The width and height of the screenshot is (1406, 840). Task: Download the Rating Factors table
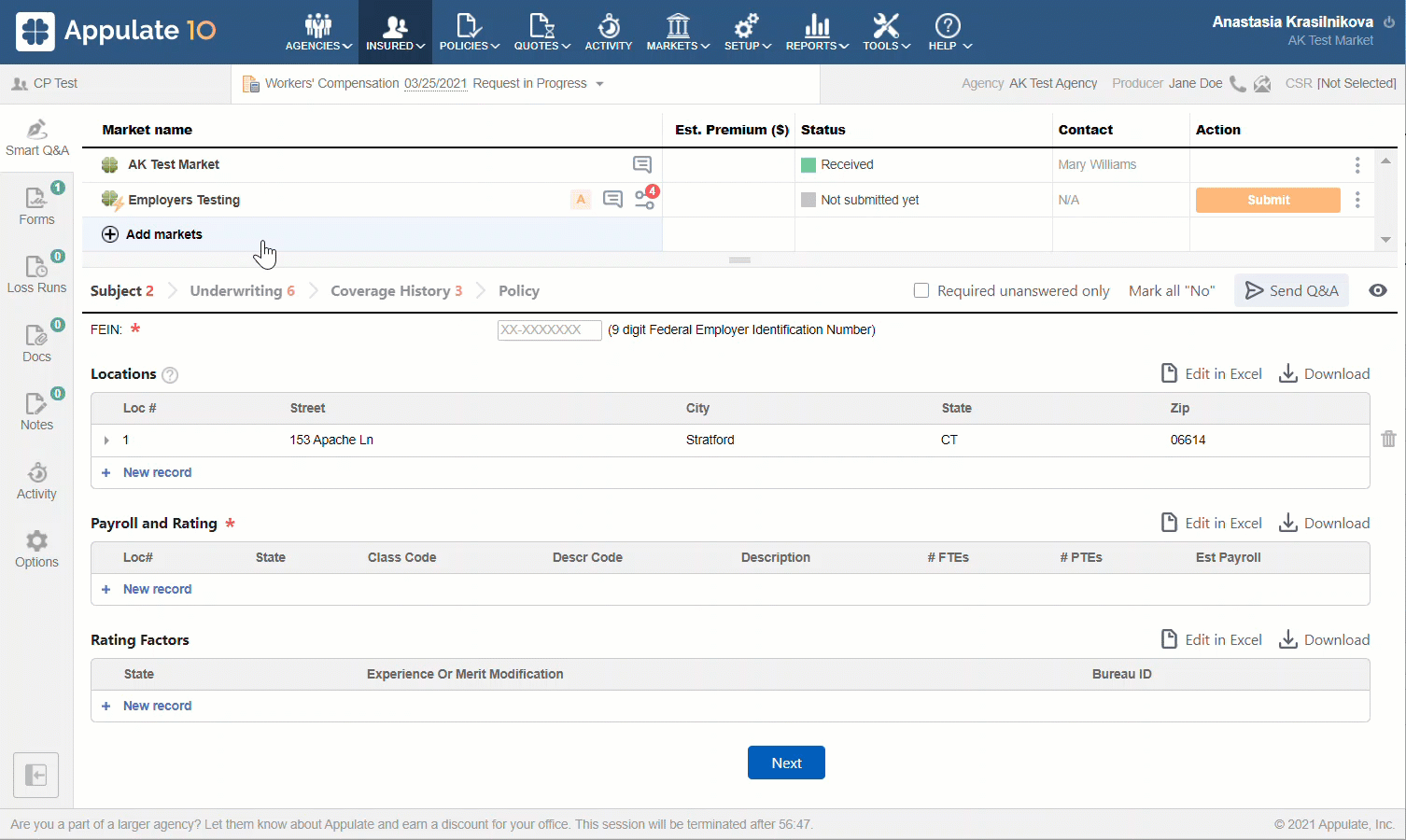point(1324,639)
